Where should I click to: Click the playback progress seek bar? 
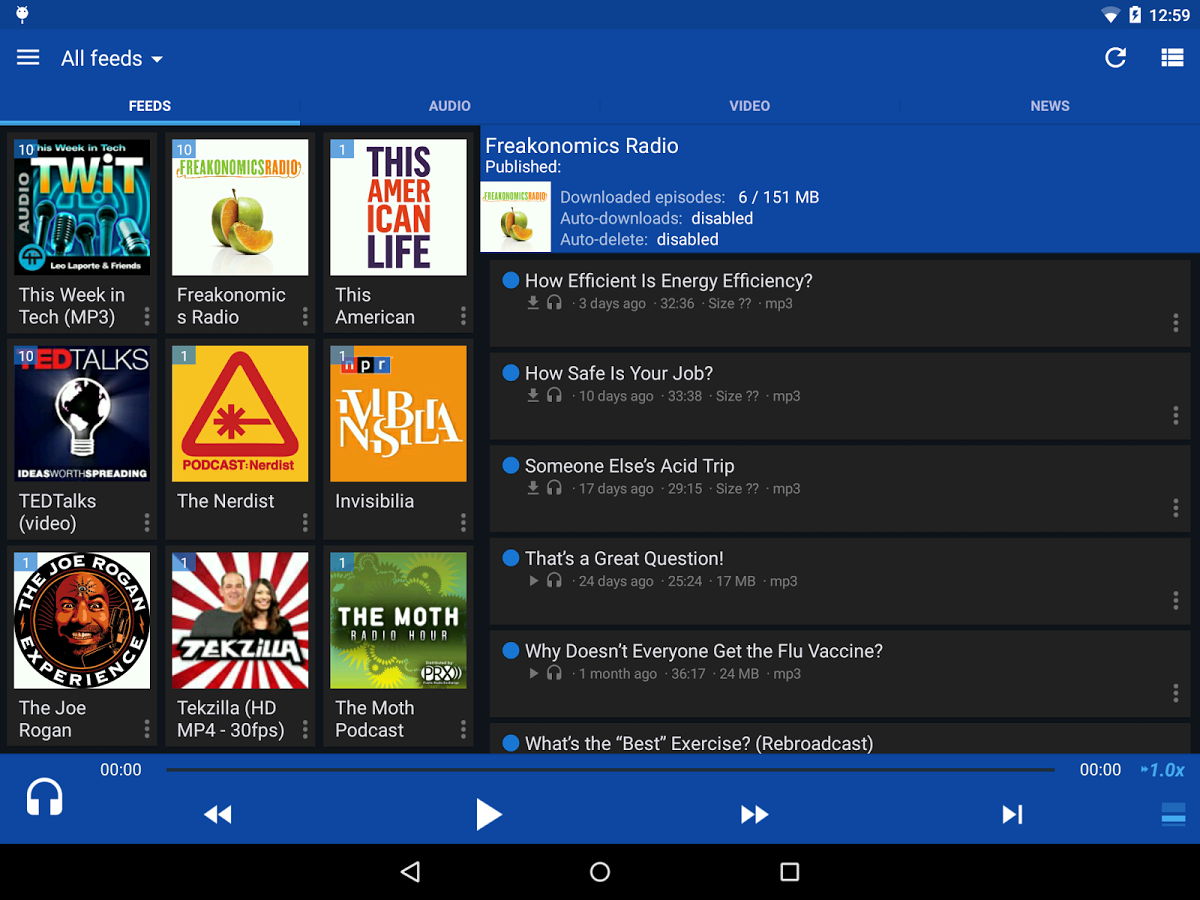tap(610, 770)
